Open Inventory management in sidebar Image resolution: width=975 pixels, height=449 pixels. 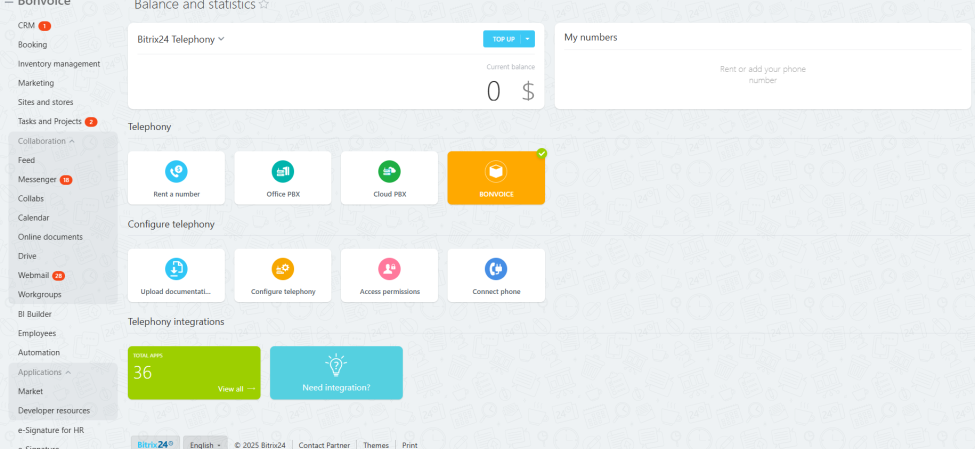[x=59, y=64]
